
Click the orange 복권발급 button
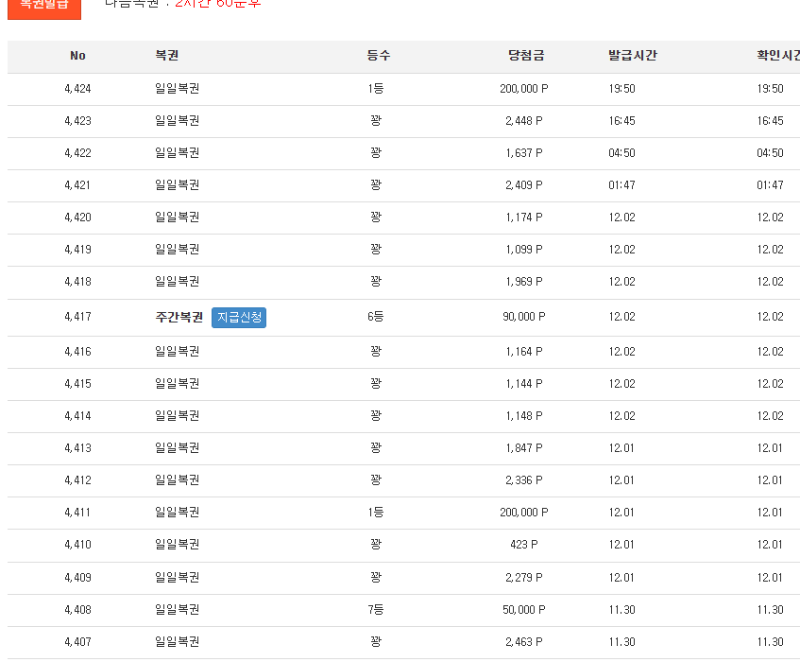[43, 9]
